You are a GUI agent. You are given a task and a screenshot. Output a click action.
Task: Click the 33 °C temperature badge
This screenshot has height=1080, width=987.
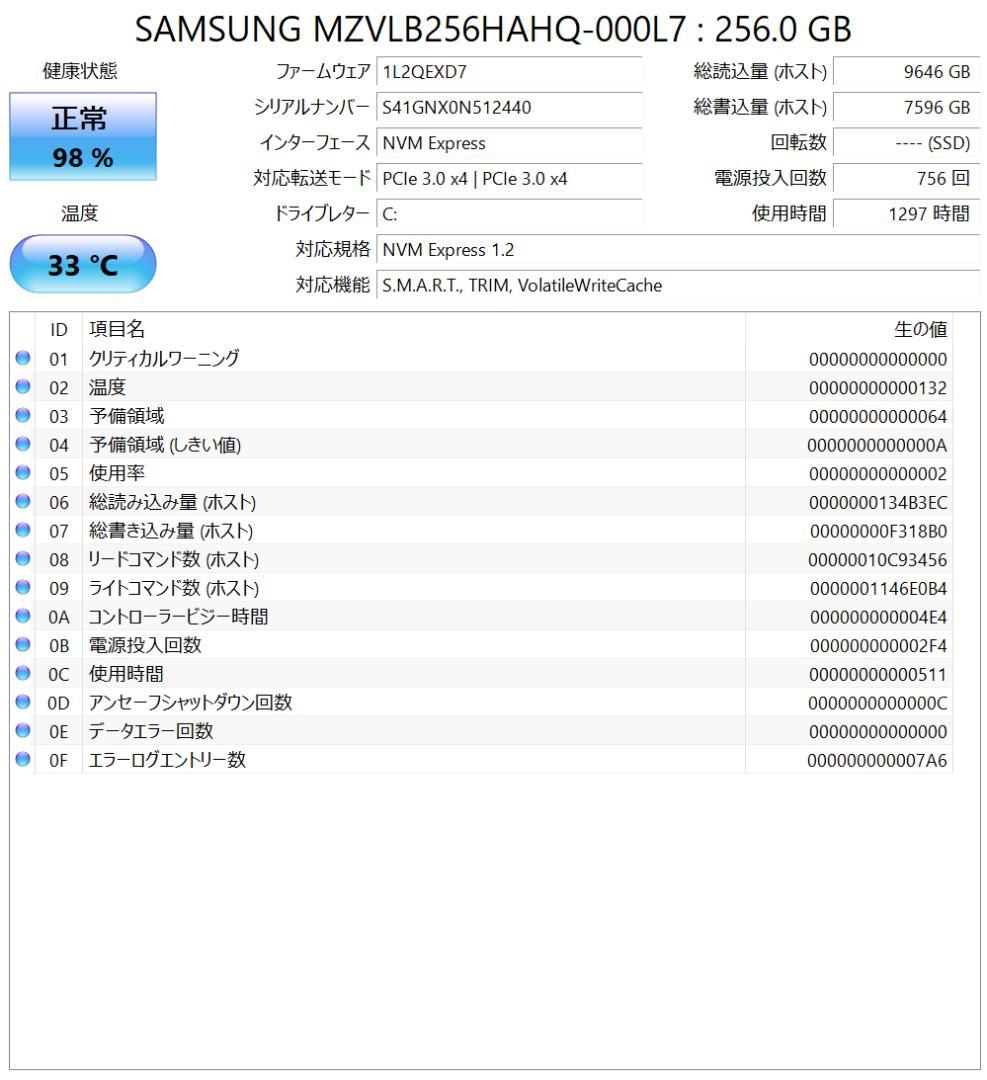(x=82, y=263)
